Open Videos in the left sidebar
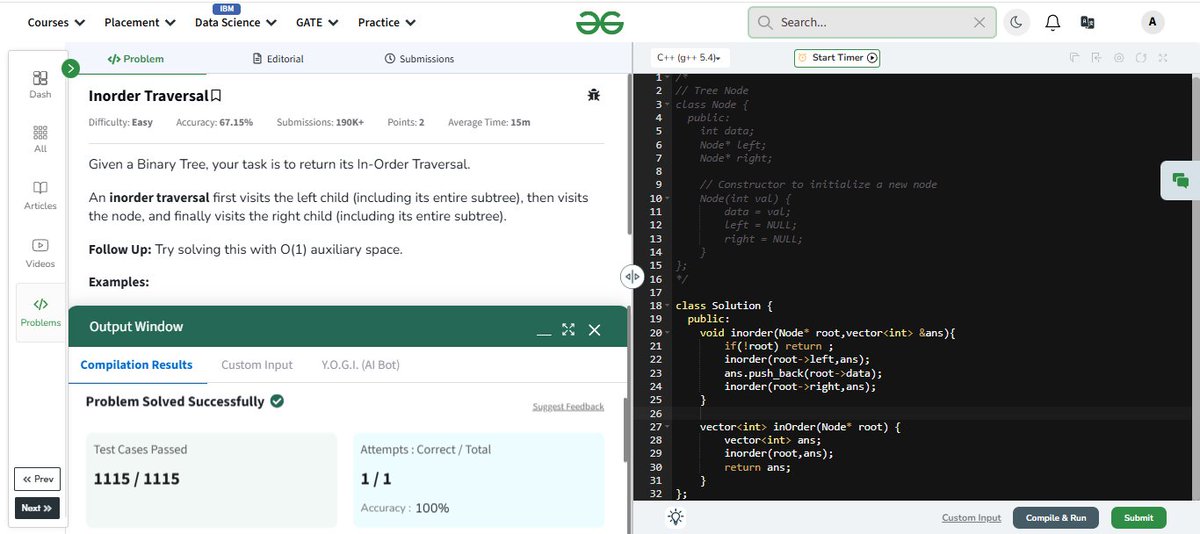This screenshot has width=1200, height=534. (x=40, y=253)
